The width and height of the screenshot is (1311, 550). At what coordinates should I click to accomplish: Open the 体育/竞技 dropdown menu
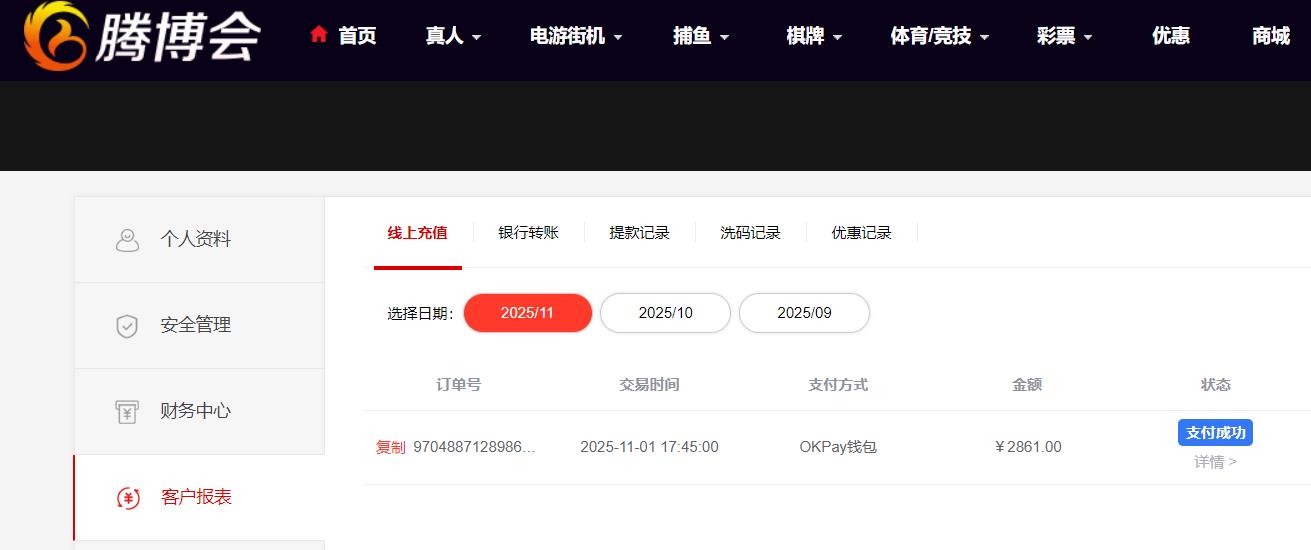pyautogui.click(x=939, y=37)
